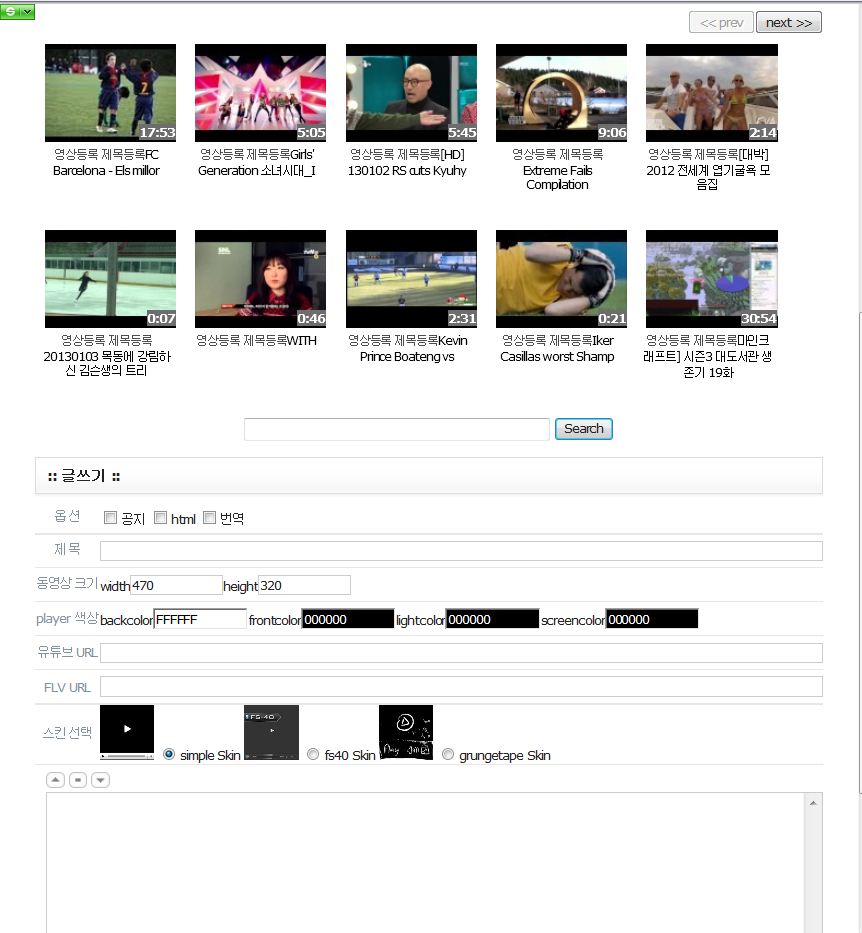The width and height of the screenshot is (862, 933).
Task: Click the backcolor FFFFFF color field
Action: click(x=200, y=620)
